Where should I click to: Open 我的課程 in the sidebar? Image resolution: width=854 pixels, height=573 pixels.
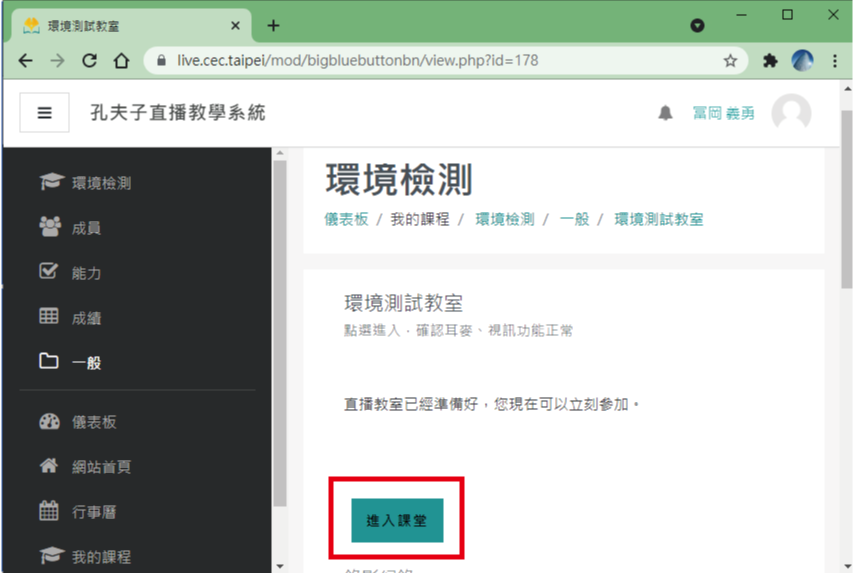[x=101, y=557]
